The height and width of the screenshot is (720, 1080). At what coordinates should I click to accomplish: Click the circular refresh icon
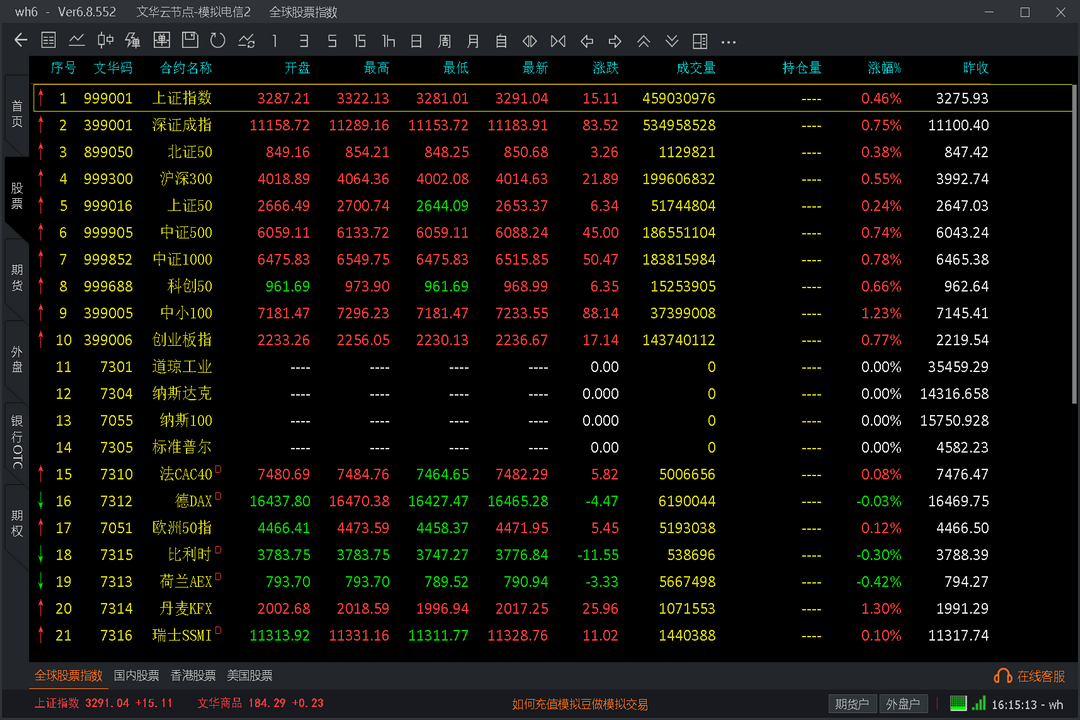point(218,41)
